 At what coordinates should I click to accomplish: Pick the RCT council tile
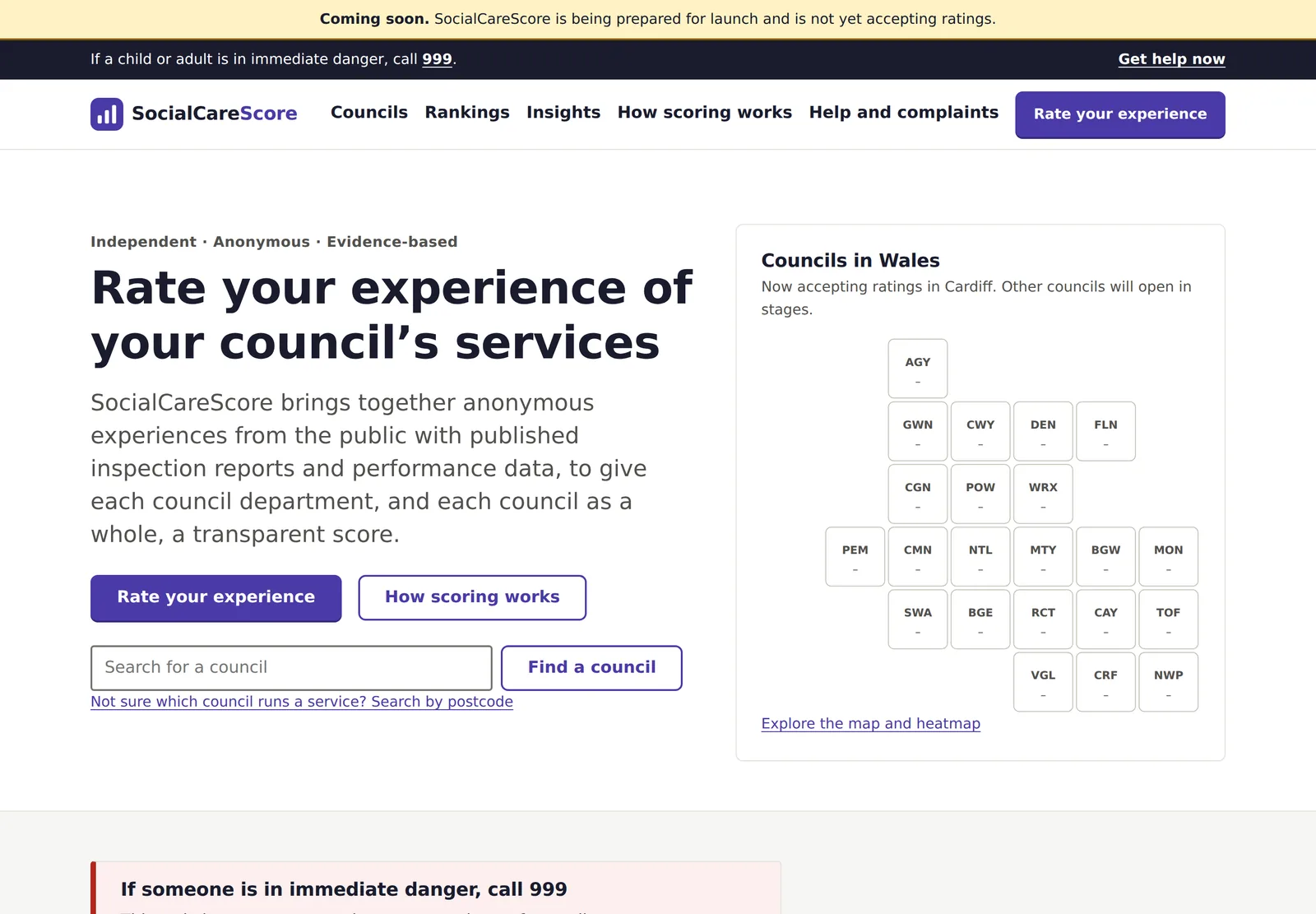(x=1043, y=619)
